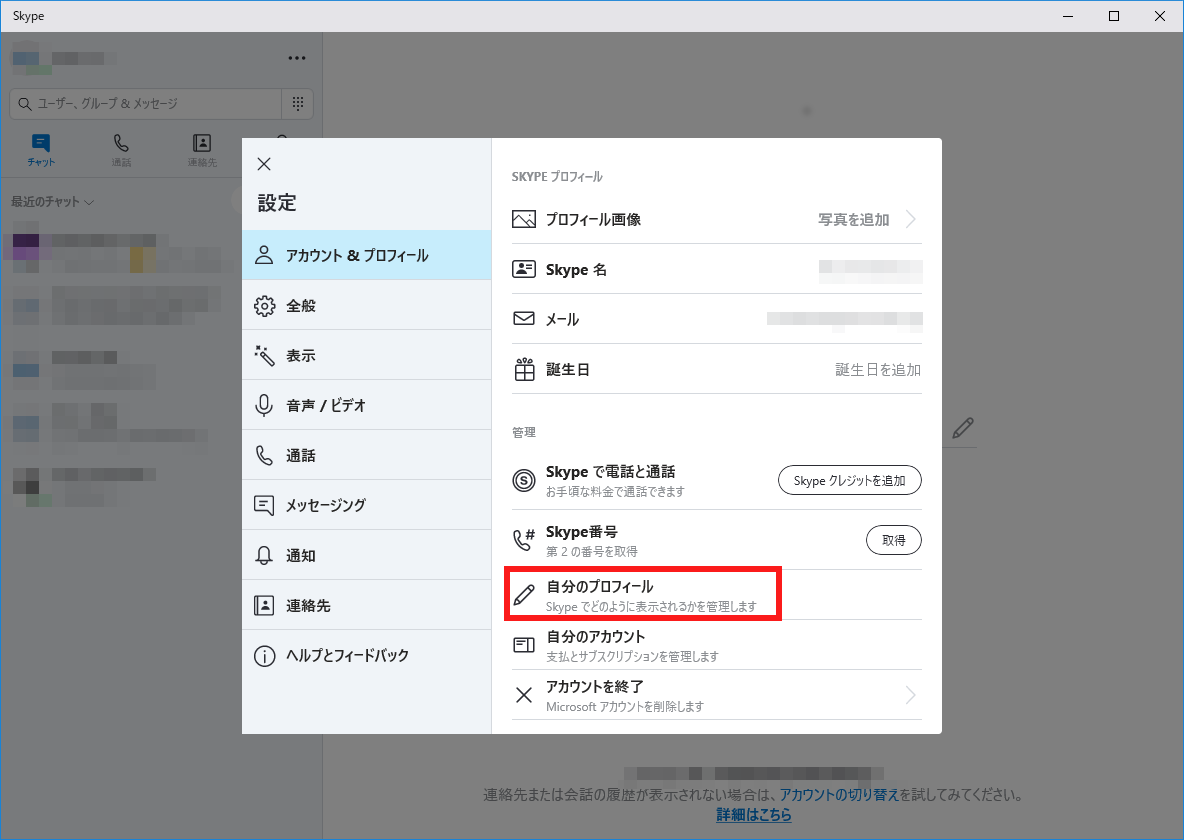
Task: Expand the 最近のチャット dropdown
Action: pyautogui.click(x=52, y=202)
